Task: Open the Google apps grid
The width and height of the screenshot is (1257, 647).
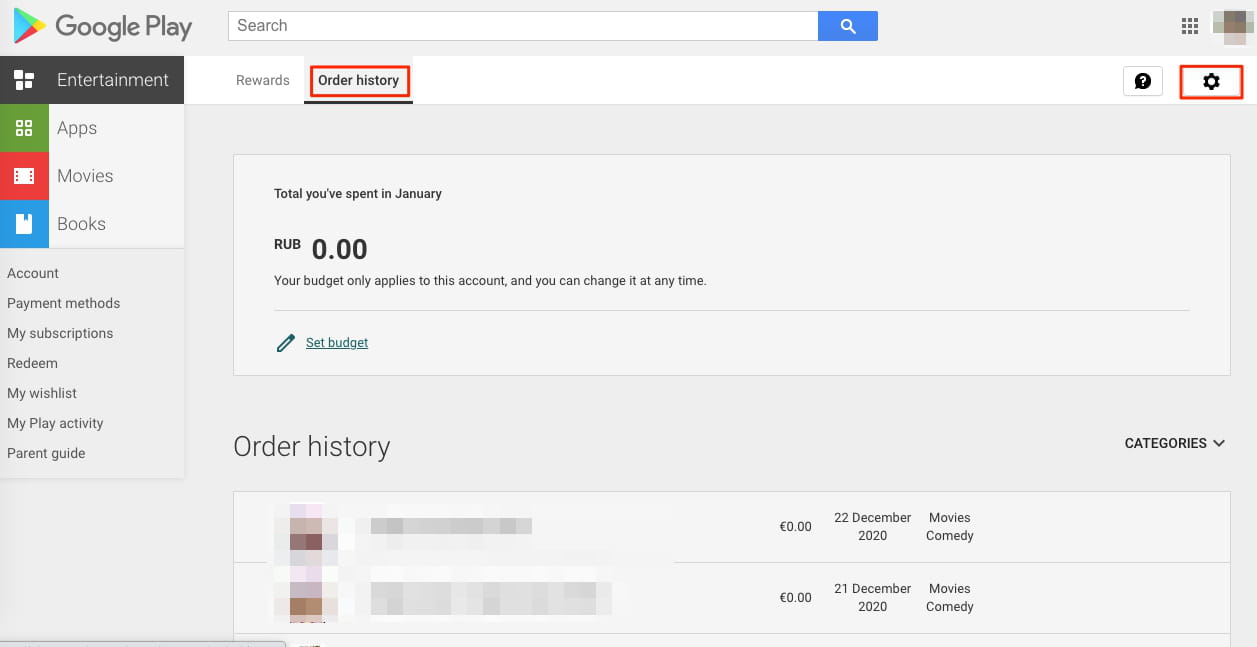Action: pos(1189,26)
